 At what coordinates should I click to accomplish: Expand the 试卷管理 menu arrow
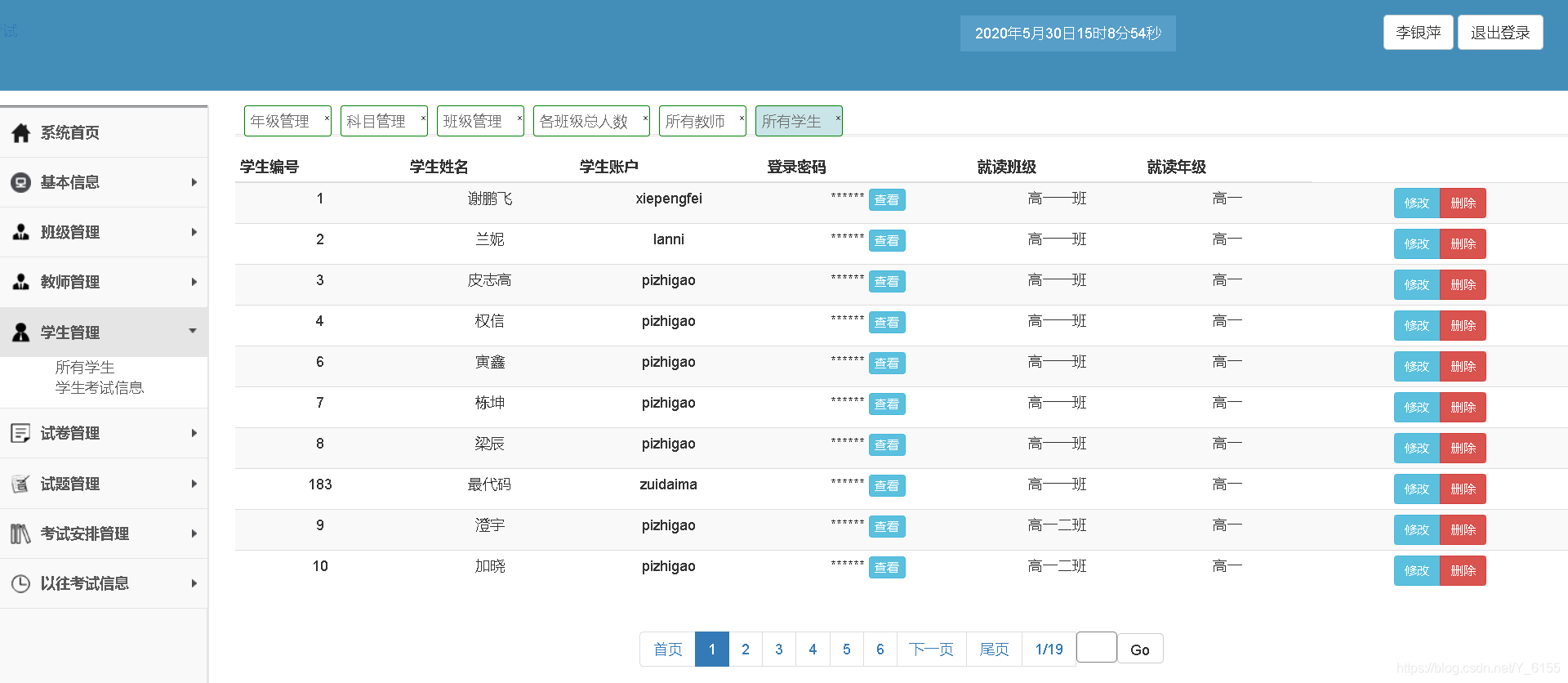click(x=194, y=433)
